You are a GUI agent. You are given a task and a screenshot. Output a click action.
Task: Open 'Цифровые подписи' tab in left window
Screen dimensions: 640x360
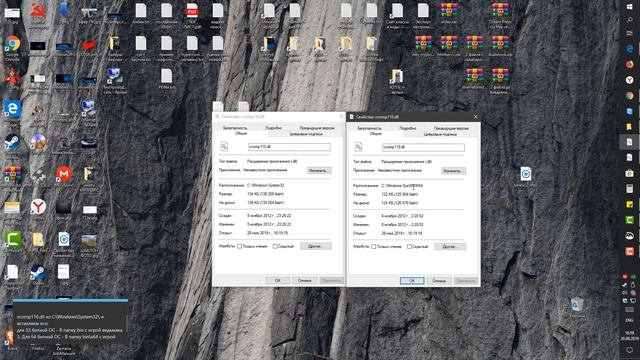tap(306, 134)
